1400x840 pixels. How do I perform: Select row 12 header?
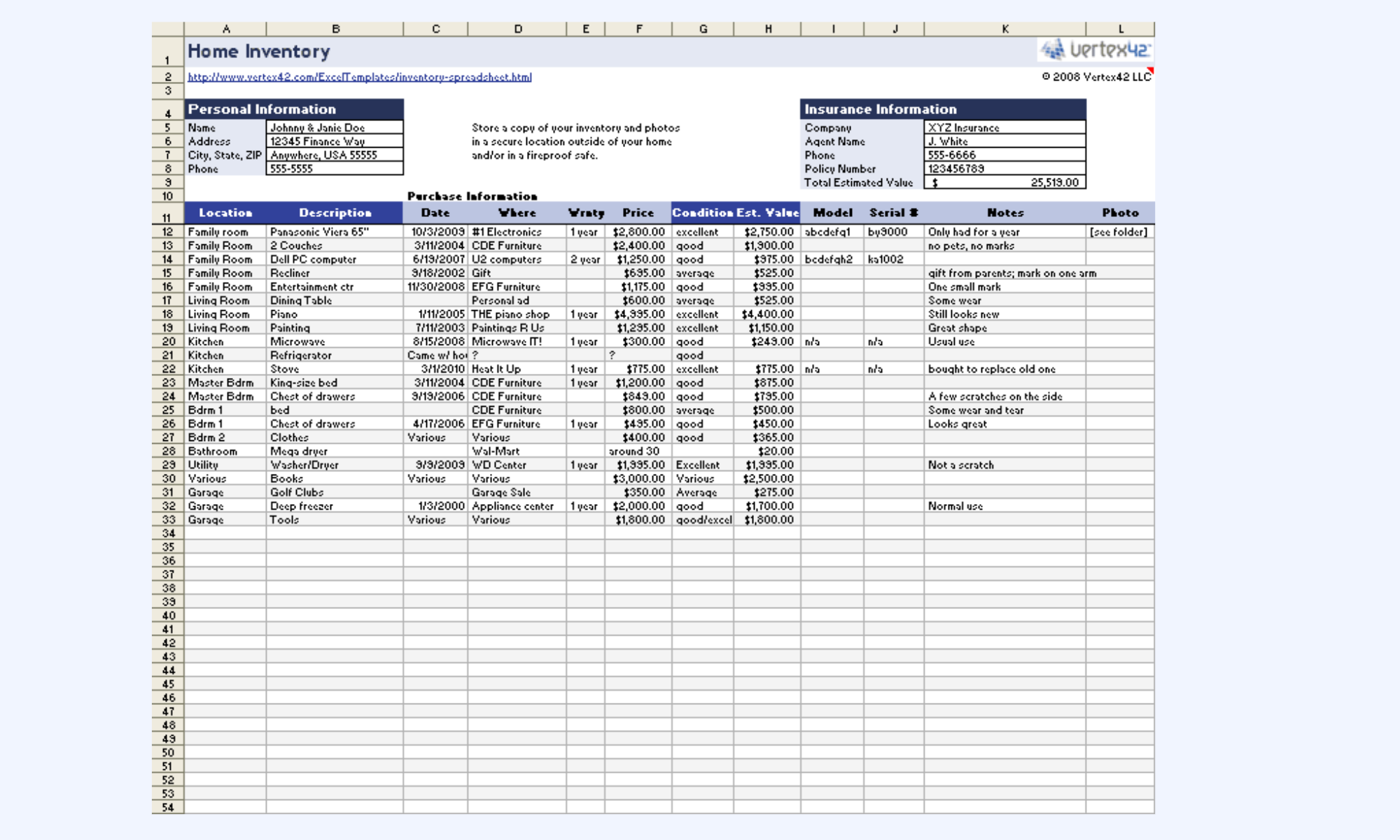click(168, 232)
